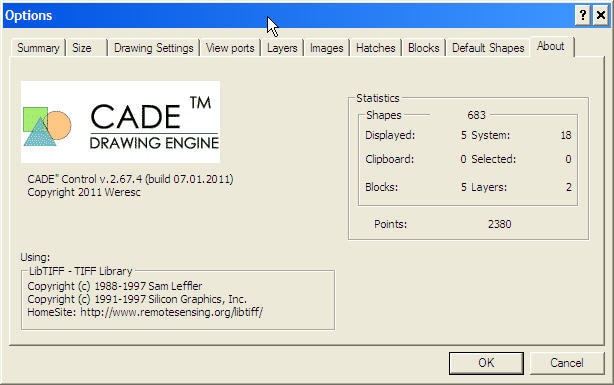Image resolution: width=614 pixels, height=385 pixels.
Task: Select the View ports tab
Action: (230, 48)
